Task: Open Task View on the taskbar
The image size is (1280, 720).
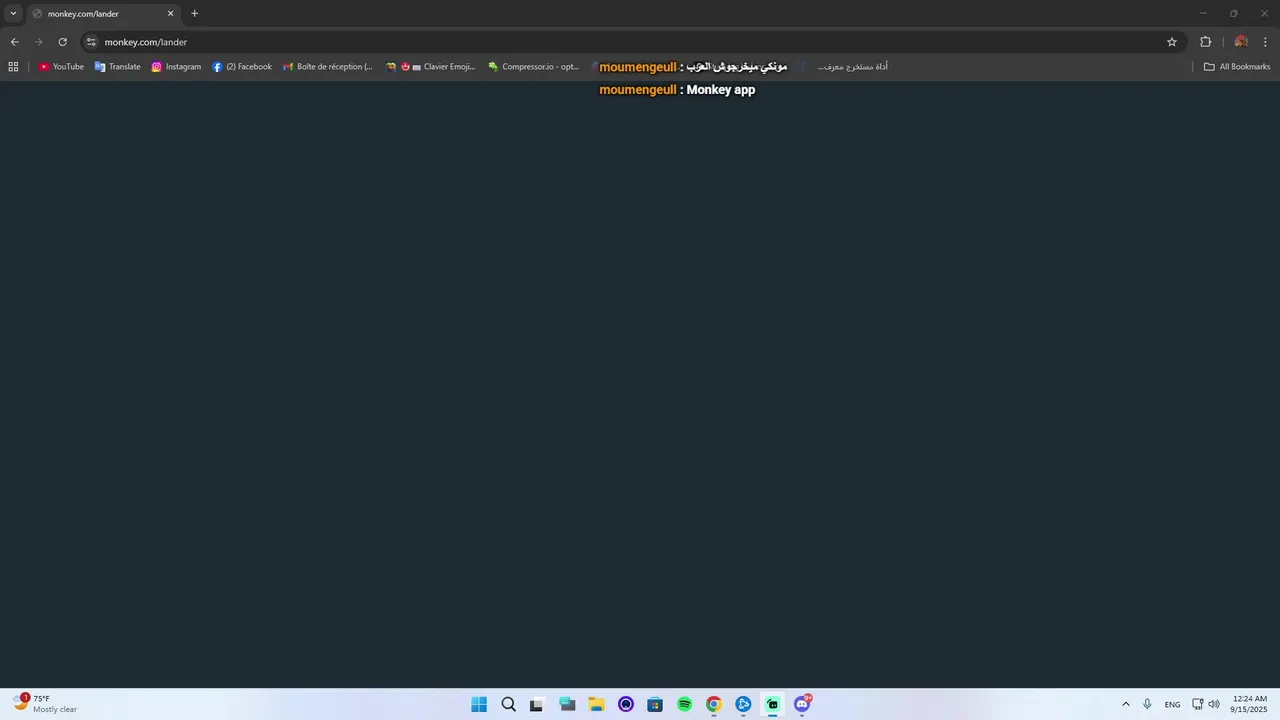Action: [x=537, y=704]
